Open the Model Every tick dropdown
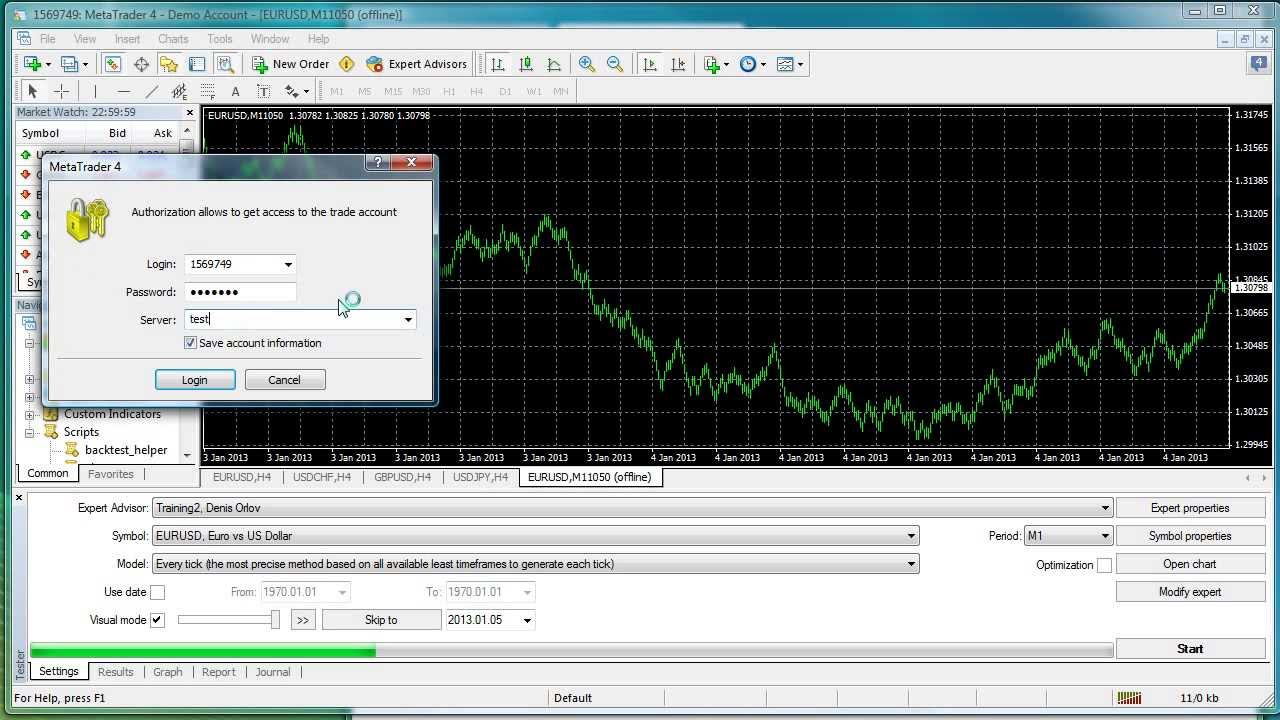This screenshot has width=1280, height=720. tap(911, 564)
